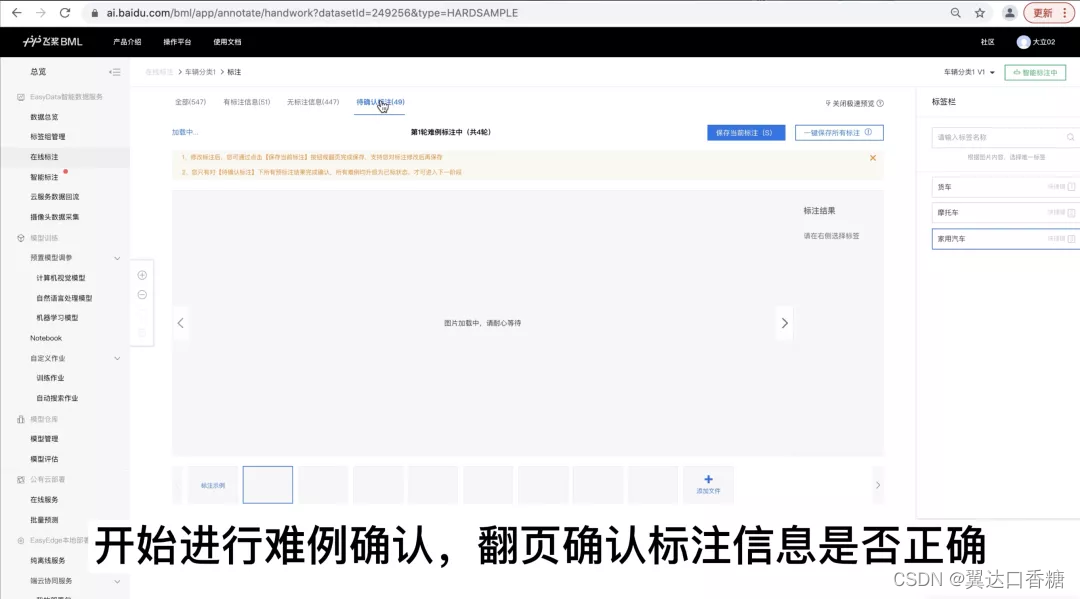Go to the previous image with the left arrow
The width and height of the screenshot is (1080, 599).
(x=180, y=322)
